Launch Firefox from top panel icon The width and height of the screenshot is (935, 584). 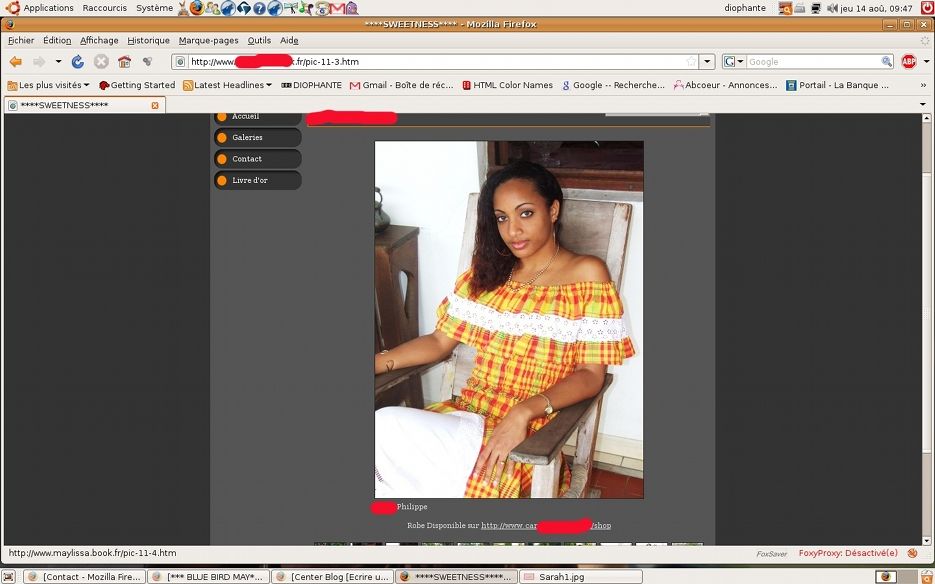coord(197,8)
